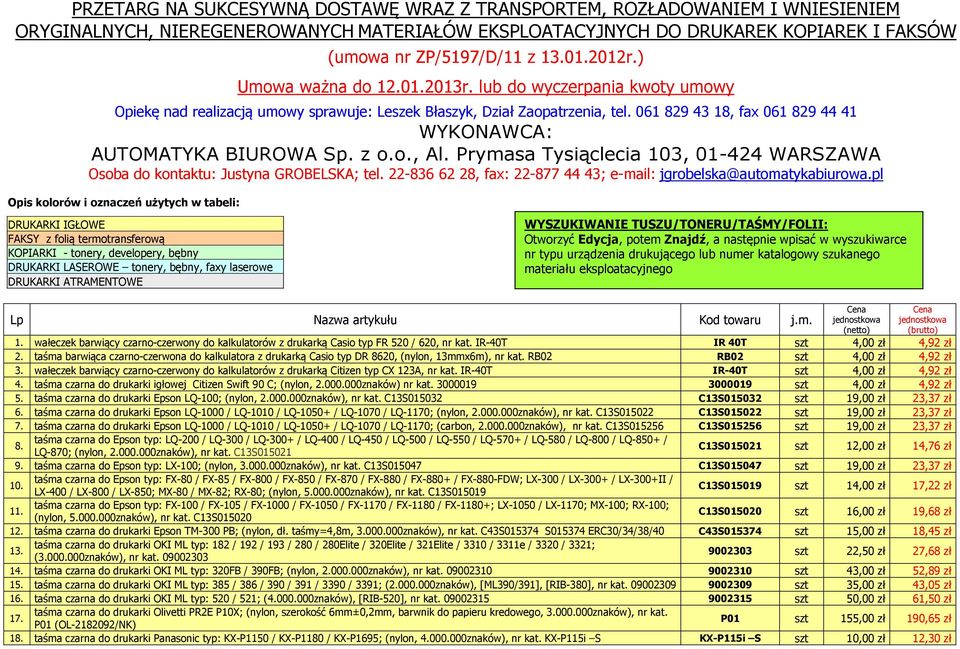The image size is (960, 649).
Task: Select net price 16,00 zł
Action: pos(855,511)
